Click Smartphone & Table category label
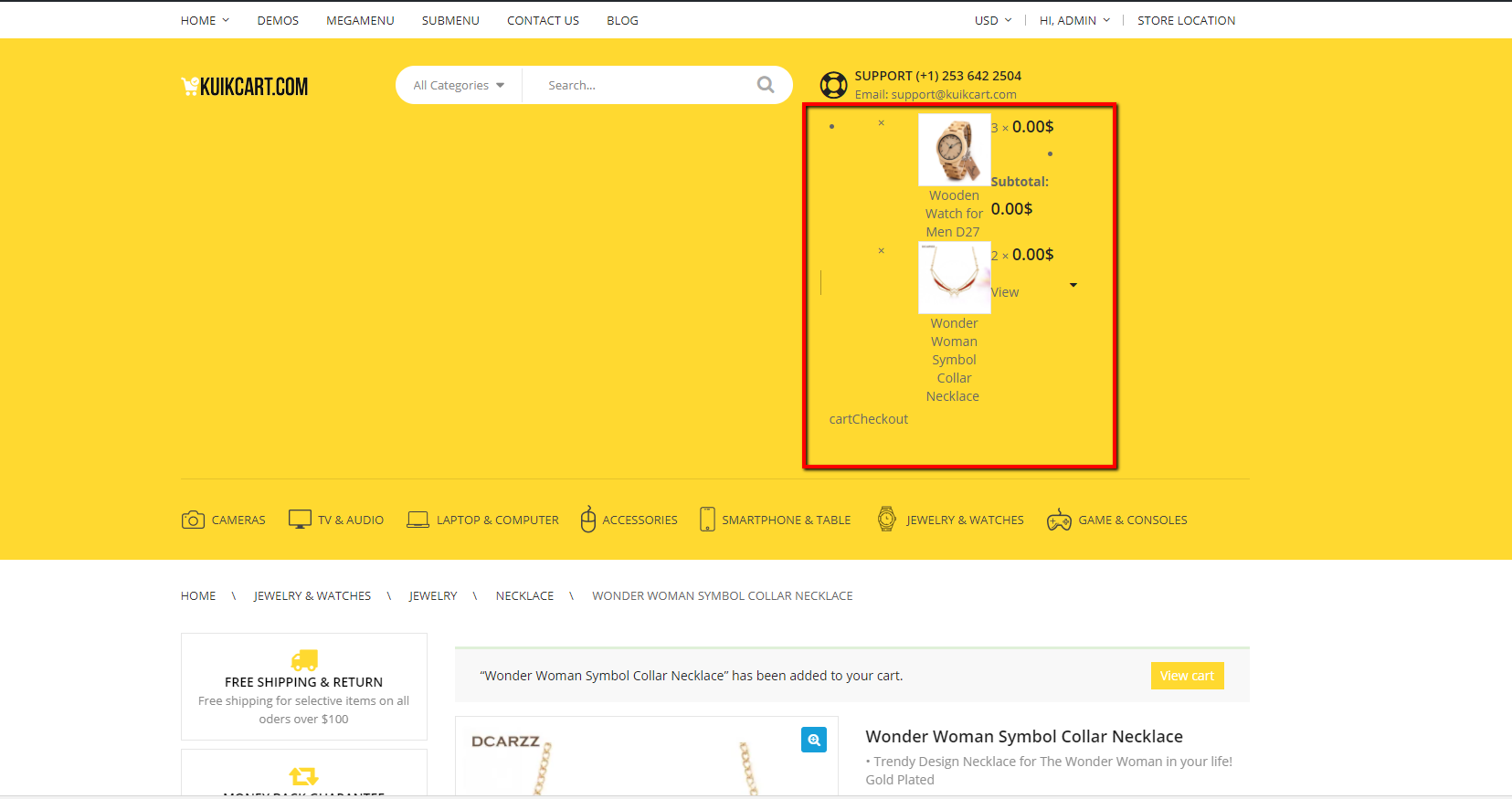The height and width of the screenshot is (799, 1512). point(787,520)
